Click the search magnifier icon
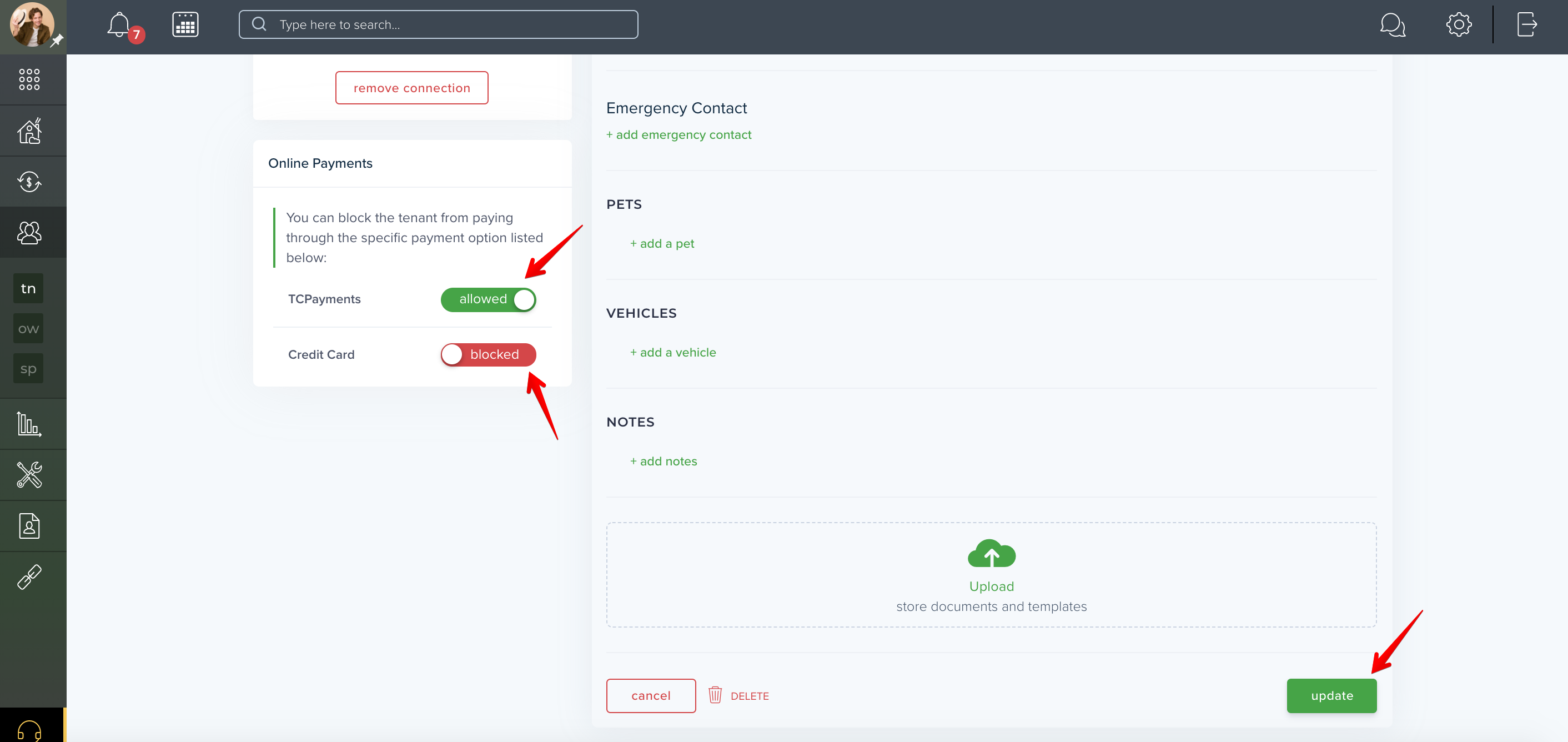Image resolution: width=1568 pixels, height=742 pixels. tap(259, 24)
